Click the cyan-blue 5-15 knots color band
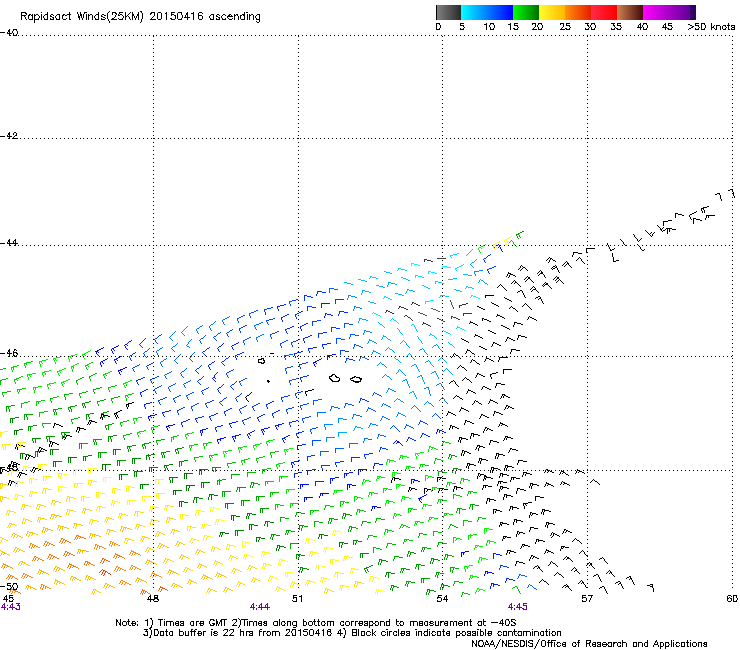740x650 pixels. coord(487,12)
